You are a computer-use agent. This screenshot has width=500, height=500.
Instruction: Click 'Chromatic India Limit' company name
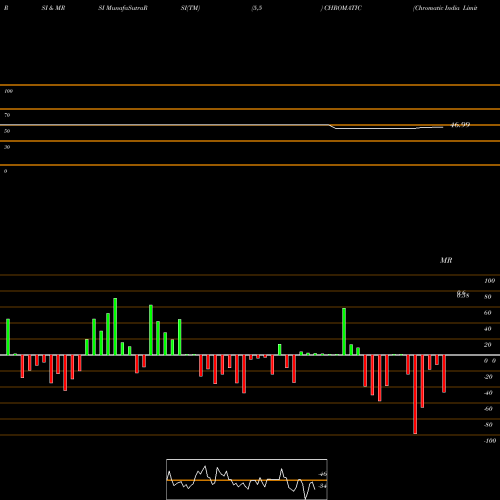point(445,8)
